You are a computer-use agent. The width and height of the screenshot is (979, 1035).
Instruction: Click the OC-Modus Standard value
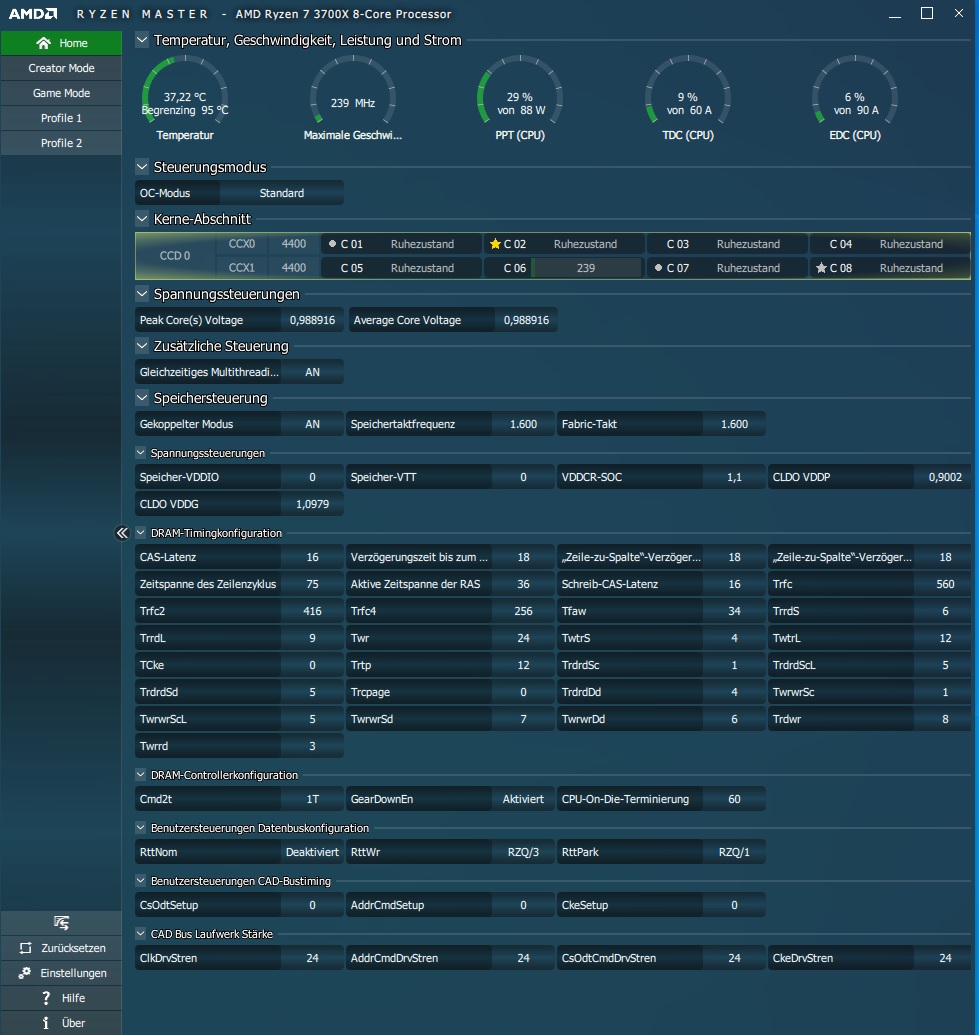click(282, 193)
